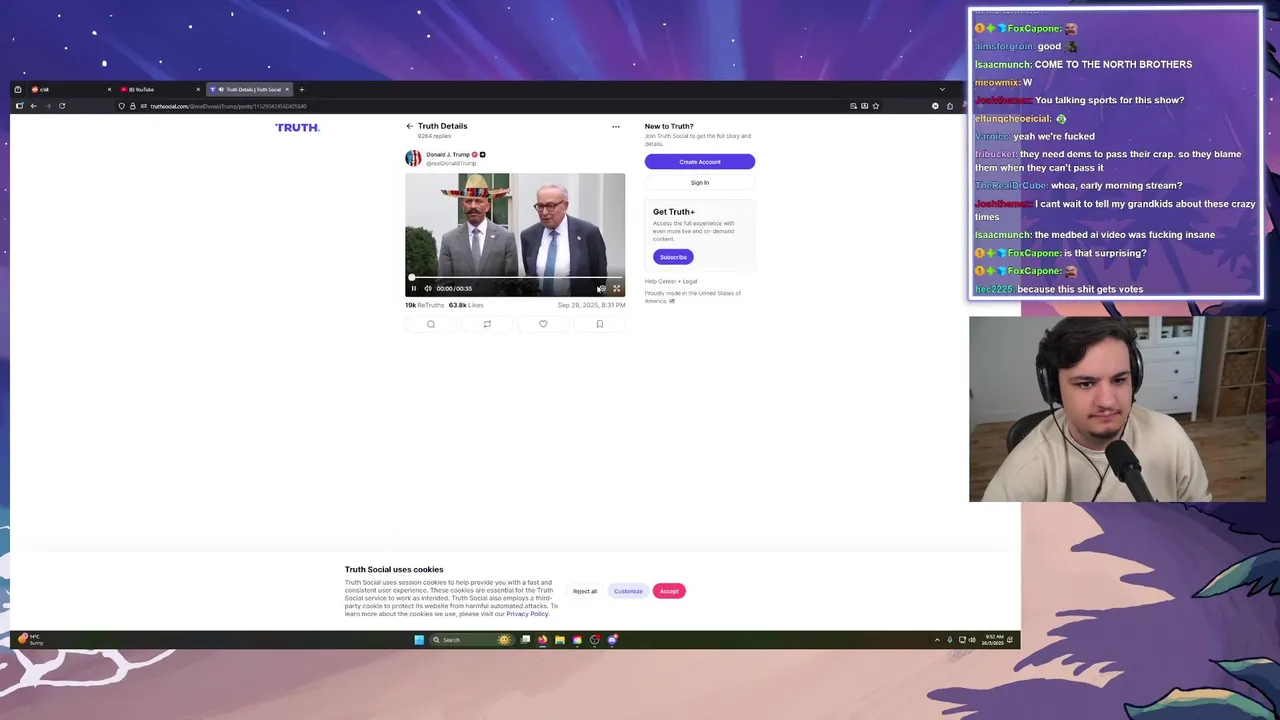
Task: Subscribe to Truth+
Action: pos(673,257)
